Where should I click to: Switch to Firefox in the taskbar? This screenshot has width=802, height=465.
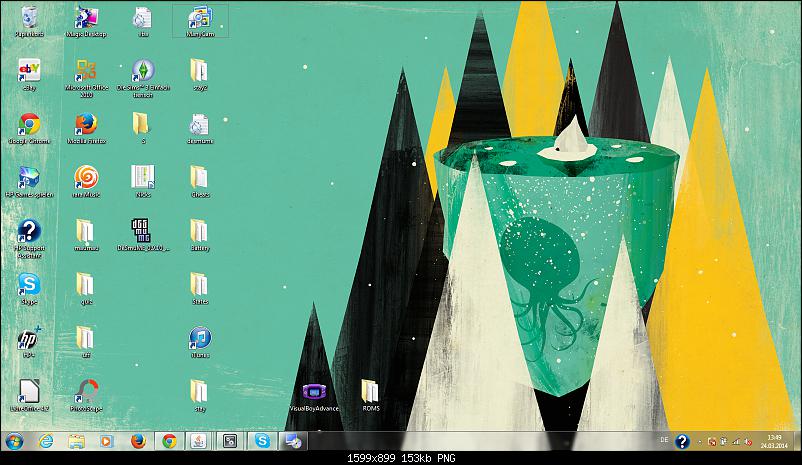tap(138, 441)
